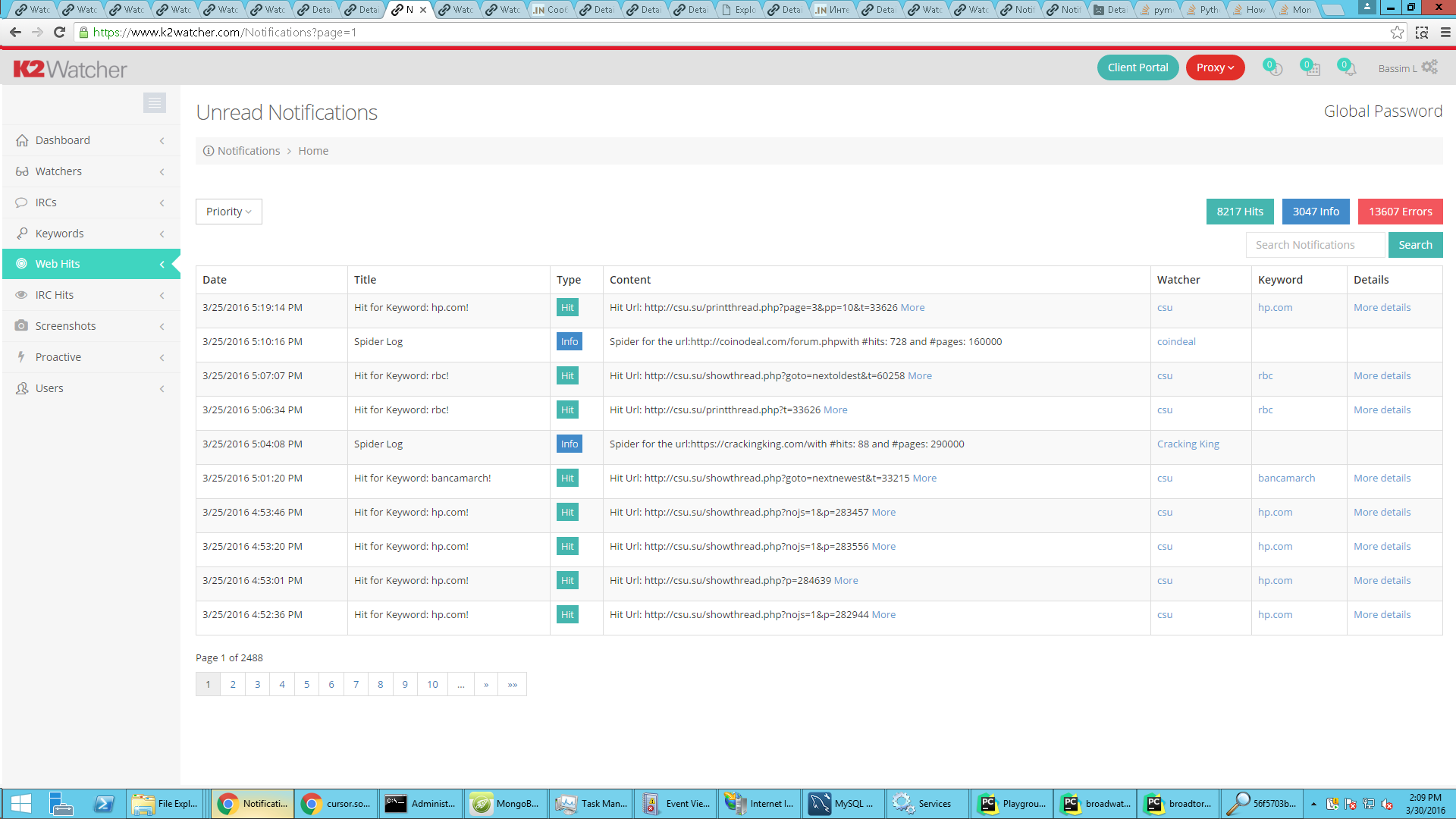Open More details for 4:52:36 PM row
This screenshot has height=819, width=1456.
tap(1382, 614)
